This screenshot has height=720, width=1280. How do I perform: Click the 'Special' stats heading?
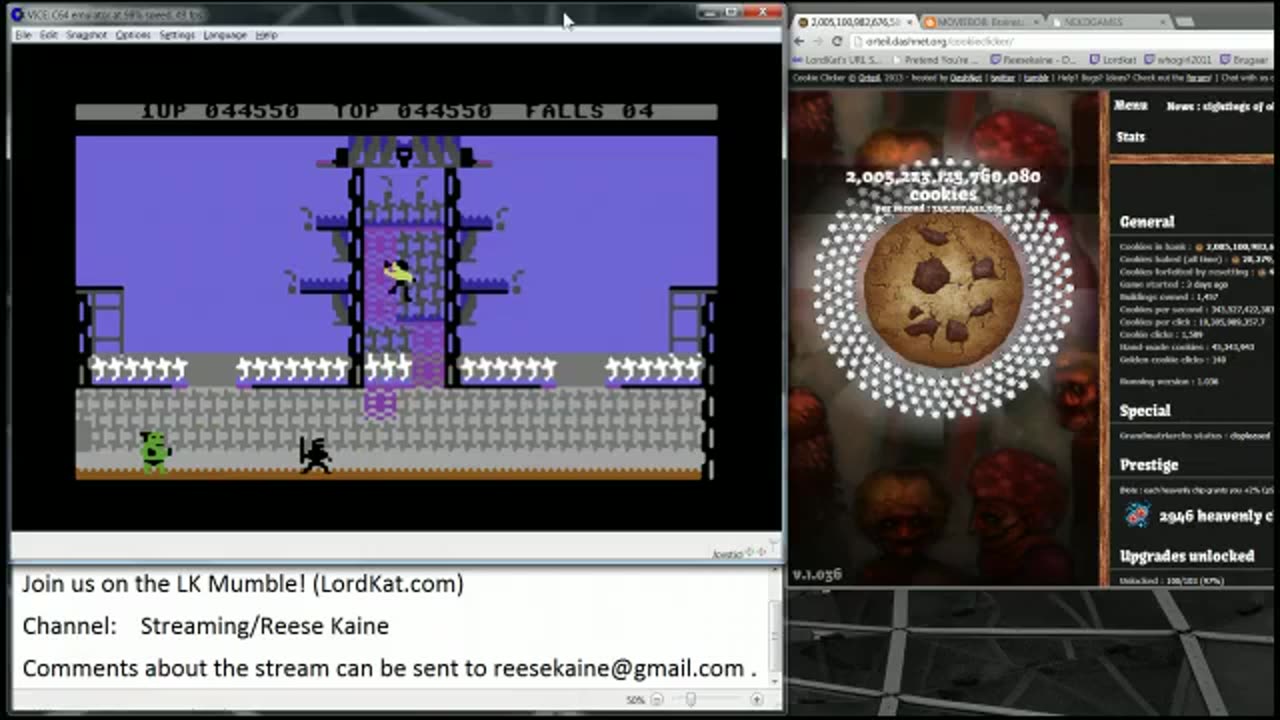1145,411
